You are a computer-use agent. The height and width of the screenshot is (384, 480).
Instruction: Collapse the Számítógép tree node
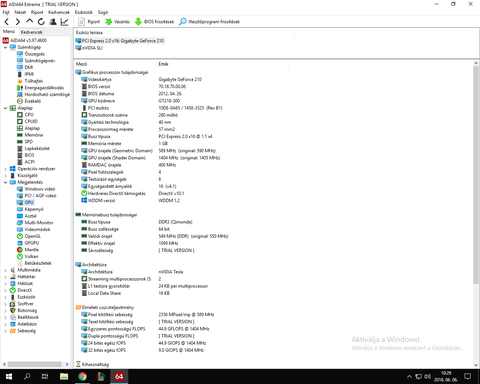5,47
